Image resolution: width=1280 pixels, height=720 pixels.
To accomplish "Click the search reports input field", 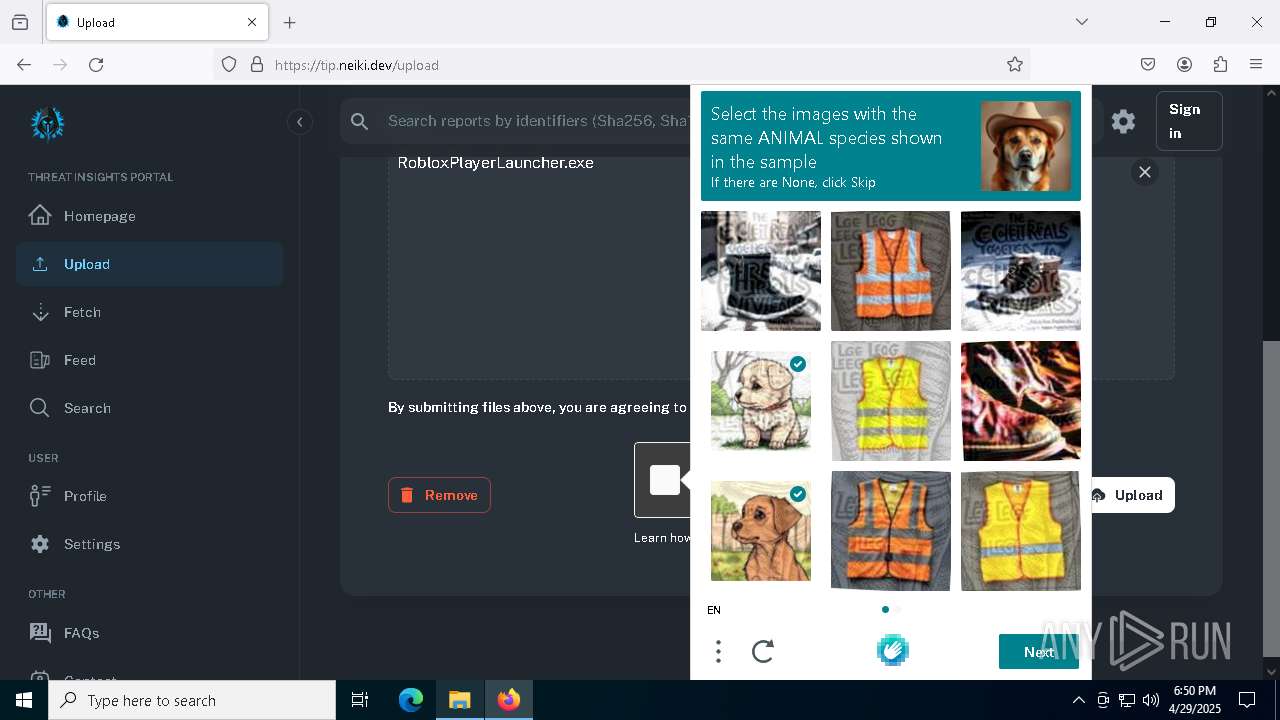I will click(x=538, y=121).
